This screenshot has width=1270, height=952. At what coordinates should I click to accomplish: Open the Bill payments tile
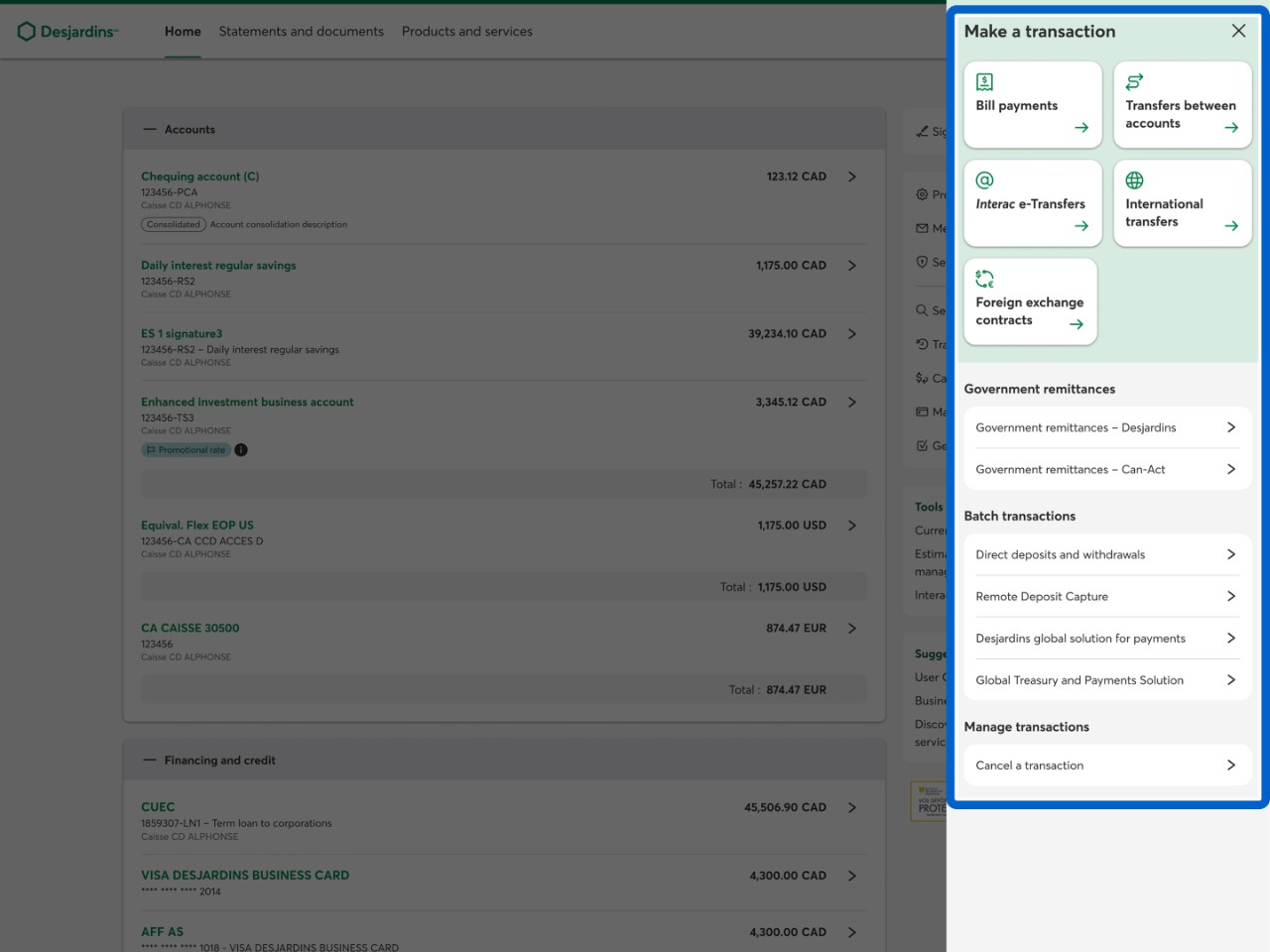[1032, 105]
